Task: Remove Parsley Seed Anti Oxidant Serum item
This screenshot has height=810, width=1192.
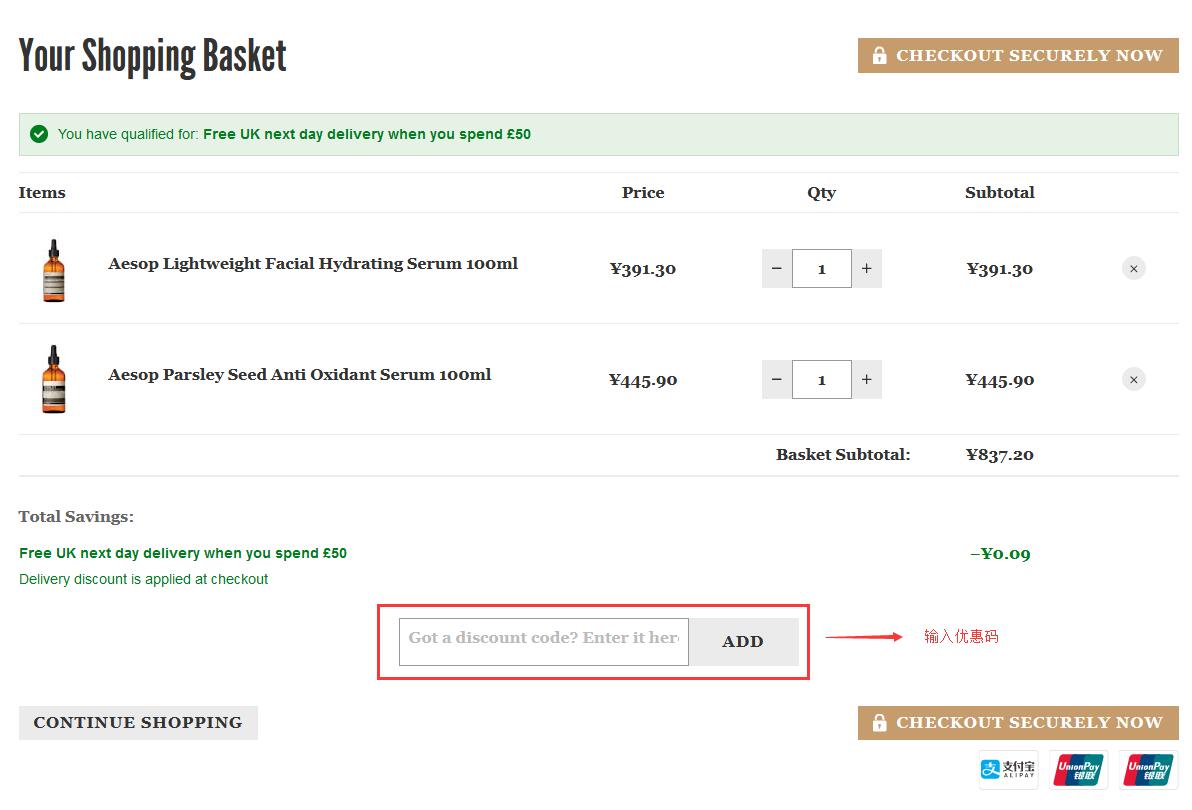Action: [1133, 379]
